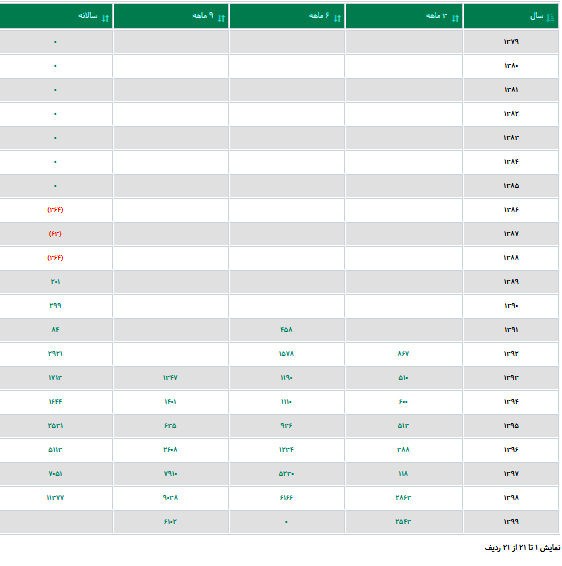This screenshot has width=562, height=566.
Task: Open annual value ۱۱۳۷۷ for year ۱۳۹۸
Action: coord(55,497)
